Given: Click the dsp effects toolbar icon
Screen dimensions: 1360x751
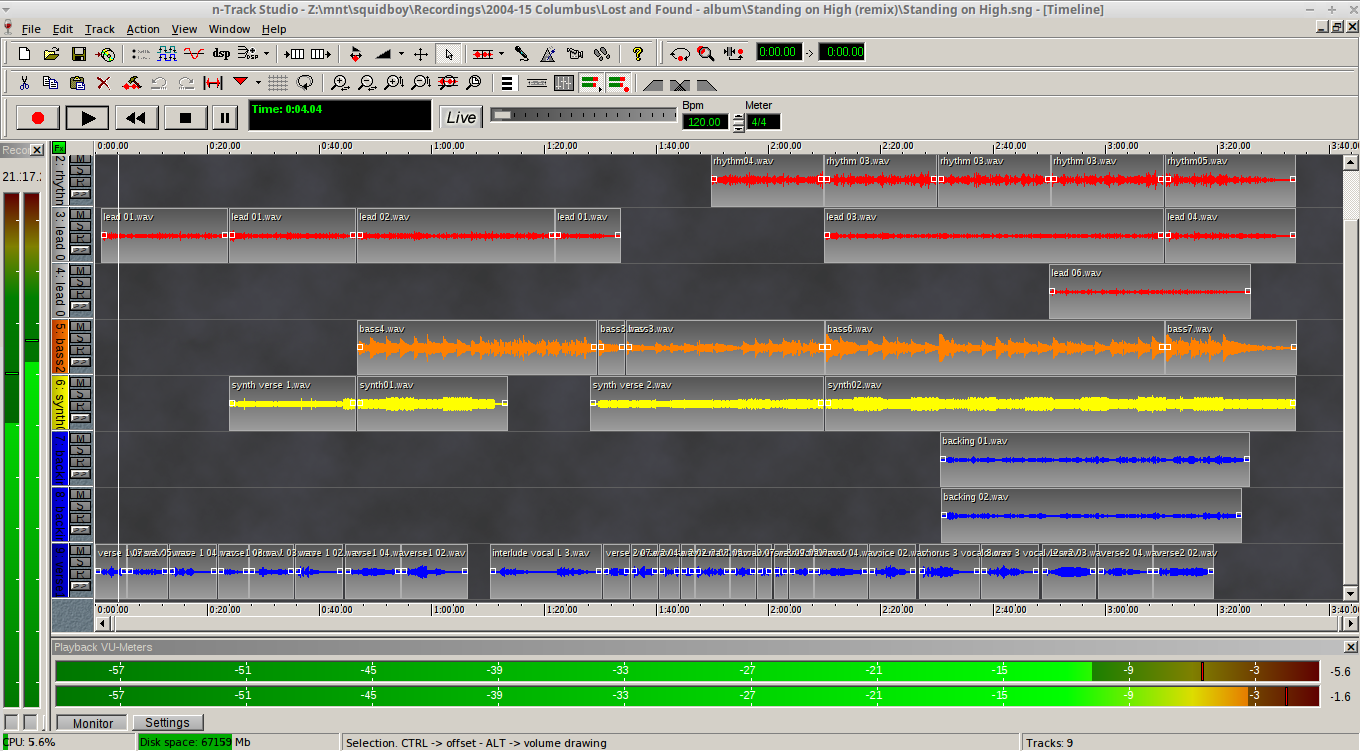Looking at the screenshot, I should tap(221, 53).
